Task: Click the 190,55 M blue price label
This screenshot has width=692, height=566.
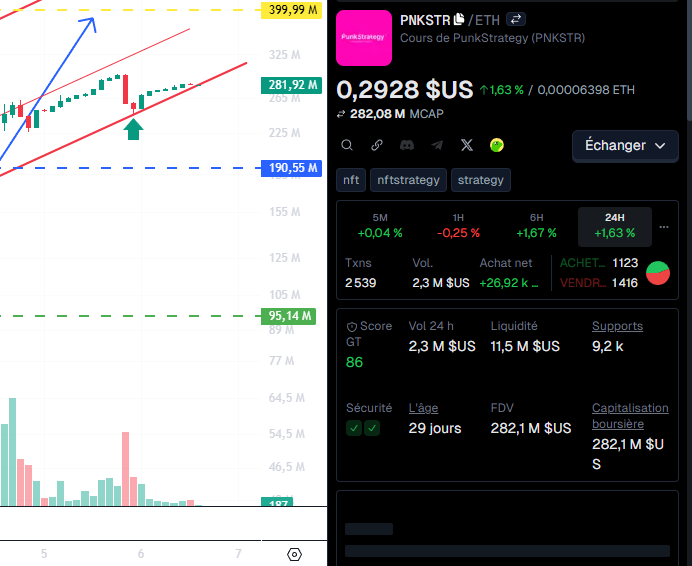Action: pos(291,168)
